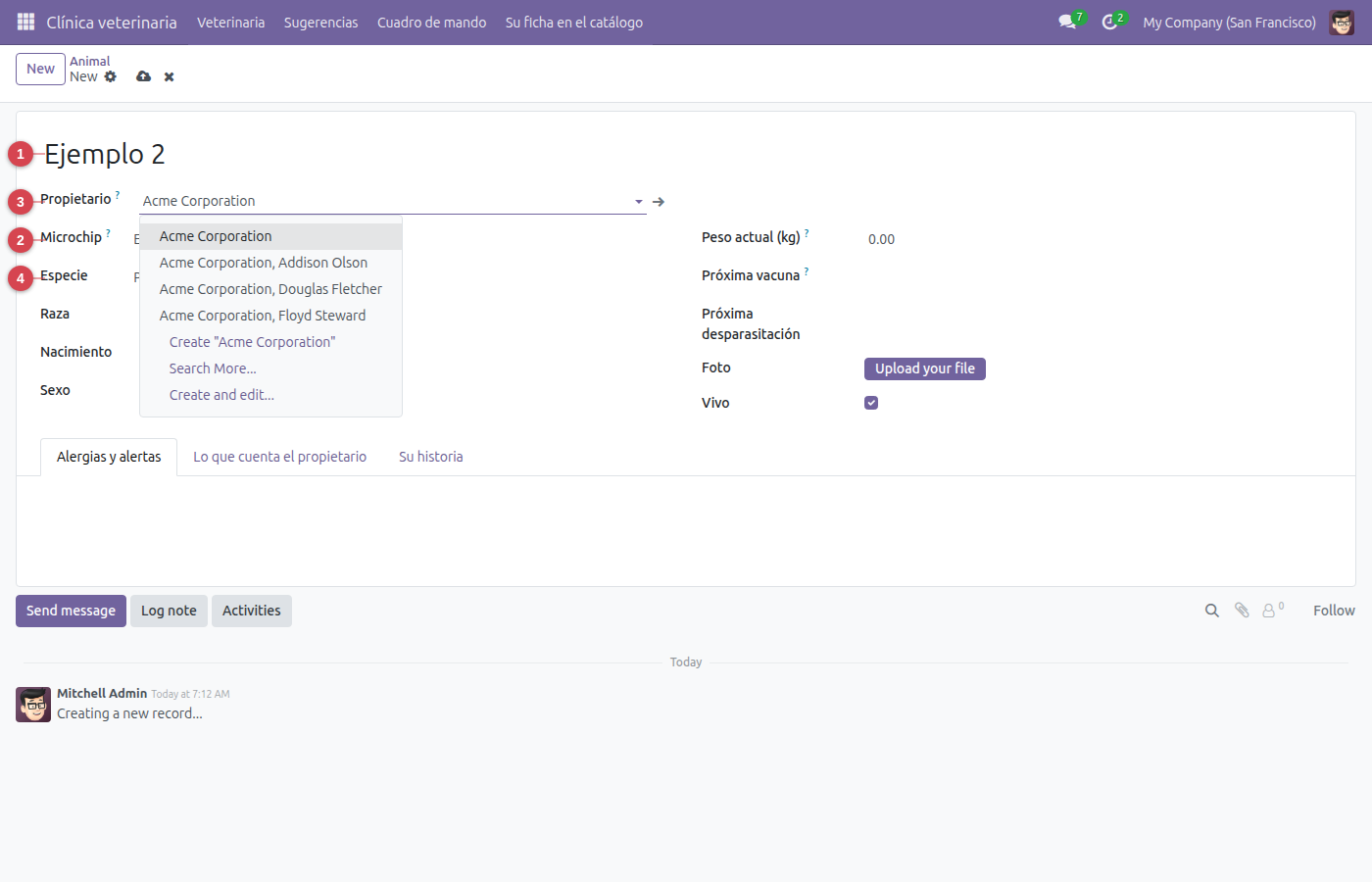
Task: Open owner record via arrow icon
Action: pyautogui.click(x=659, y=201)
